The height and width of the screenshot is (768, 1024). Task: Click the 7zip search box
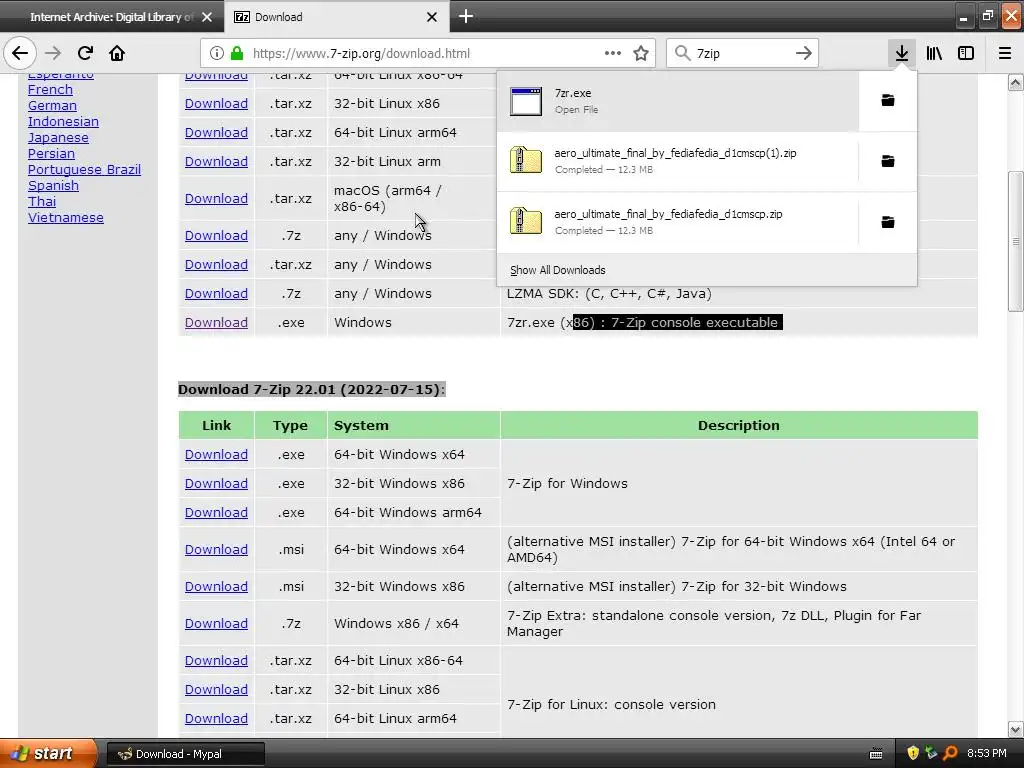point(742,54)
